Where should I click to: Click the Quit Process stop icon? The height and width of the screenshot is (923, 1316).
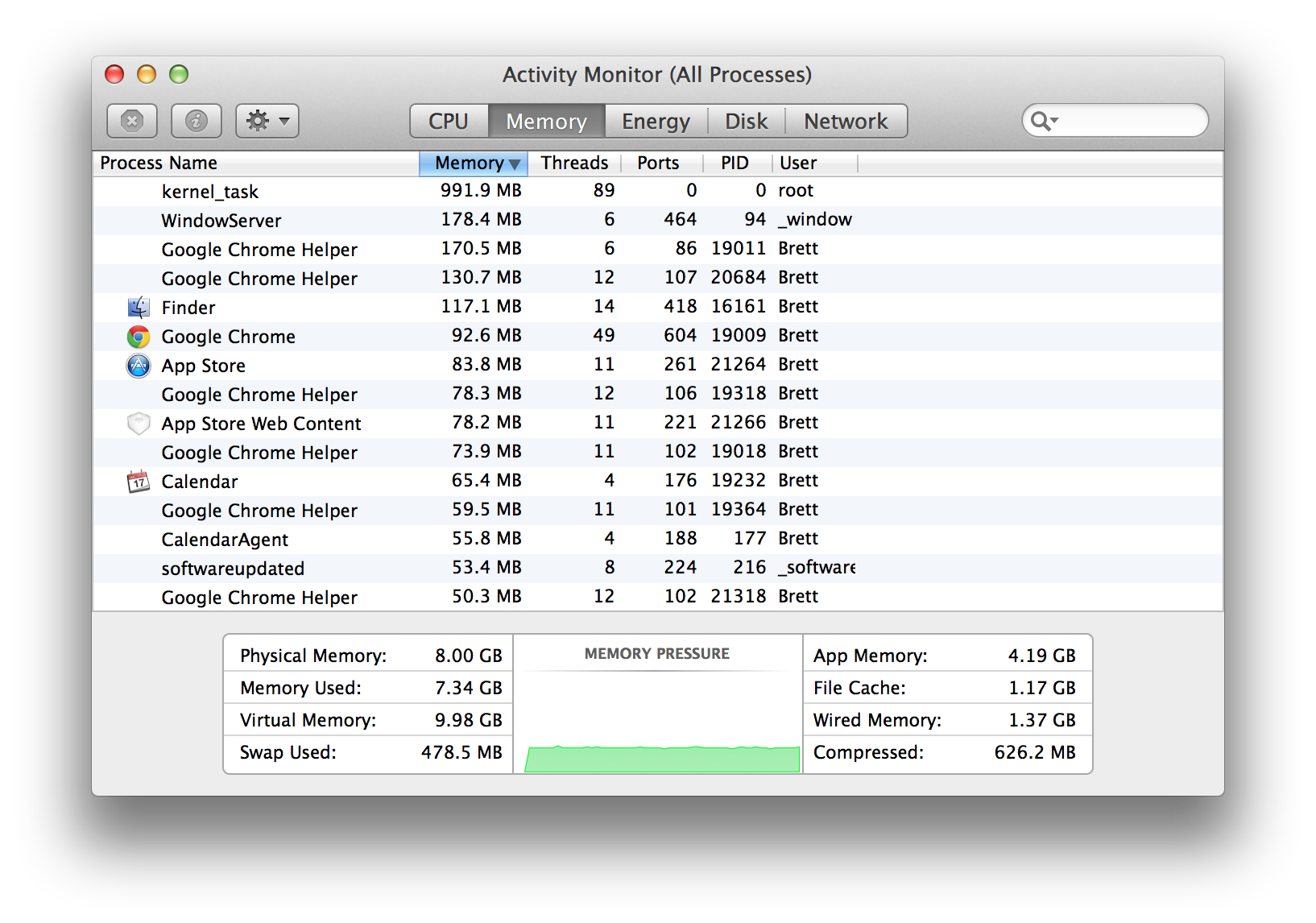[132, 121]
